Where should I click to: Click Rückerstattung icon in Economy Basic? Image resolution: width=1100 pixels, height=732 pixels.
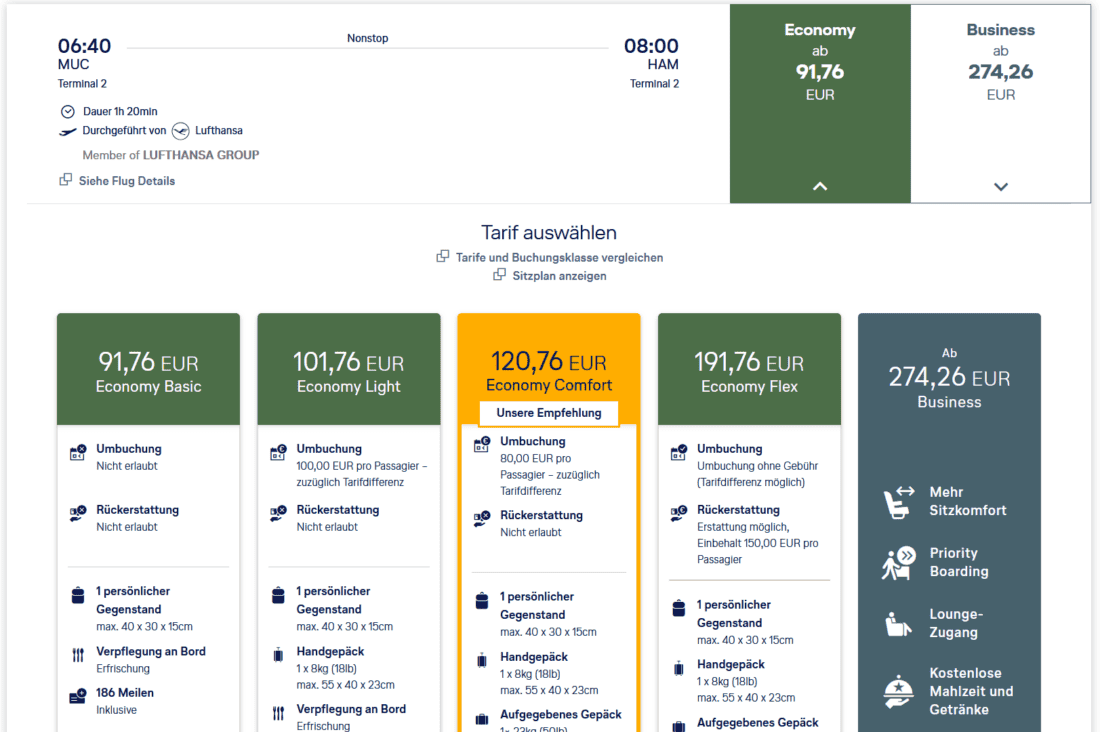[78, 513]
